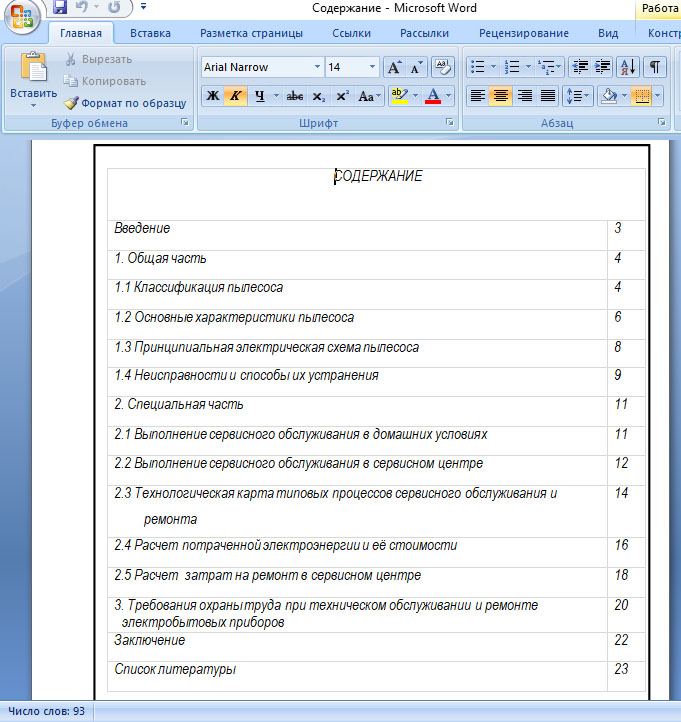Open the Разметка страницы tab
The image size is (681, 722).
coord(251,33)
